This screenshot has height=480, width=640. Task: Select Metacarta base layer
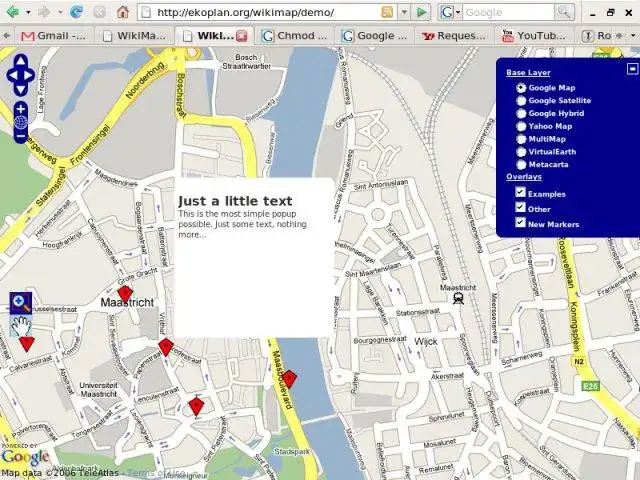pos(521,165)
